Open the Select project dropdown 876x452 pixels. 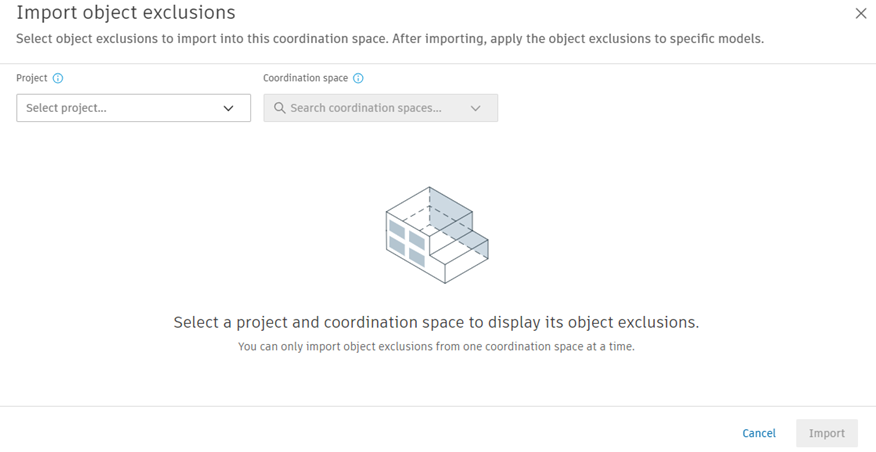tap(134, 108)
